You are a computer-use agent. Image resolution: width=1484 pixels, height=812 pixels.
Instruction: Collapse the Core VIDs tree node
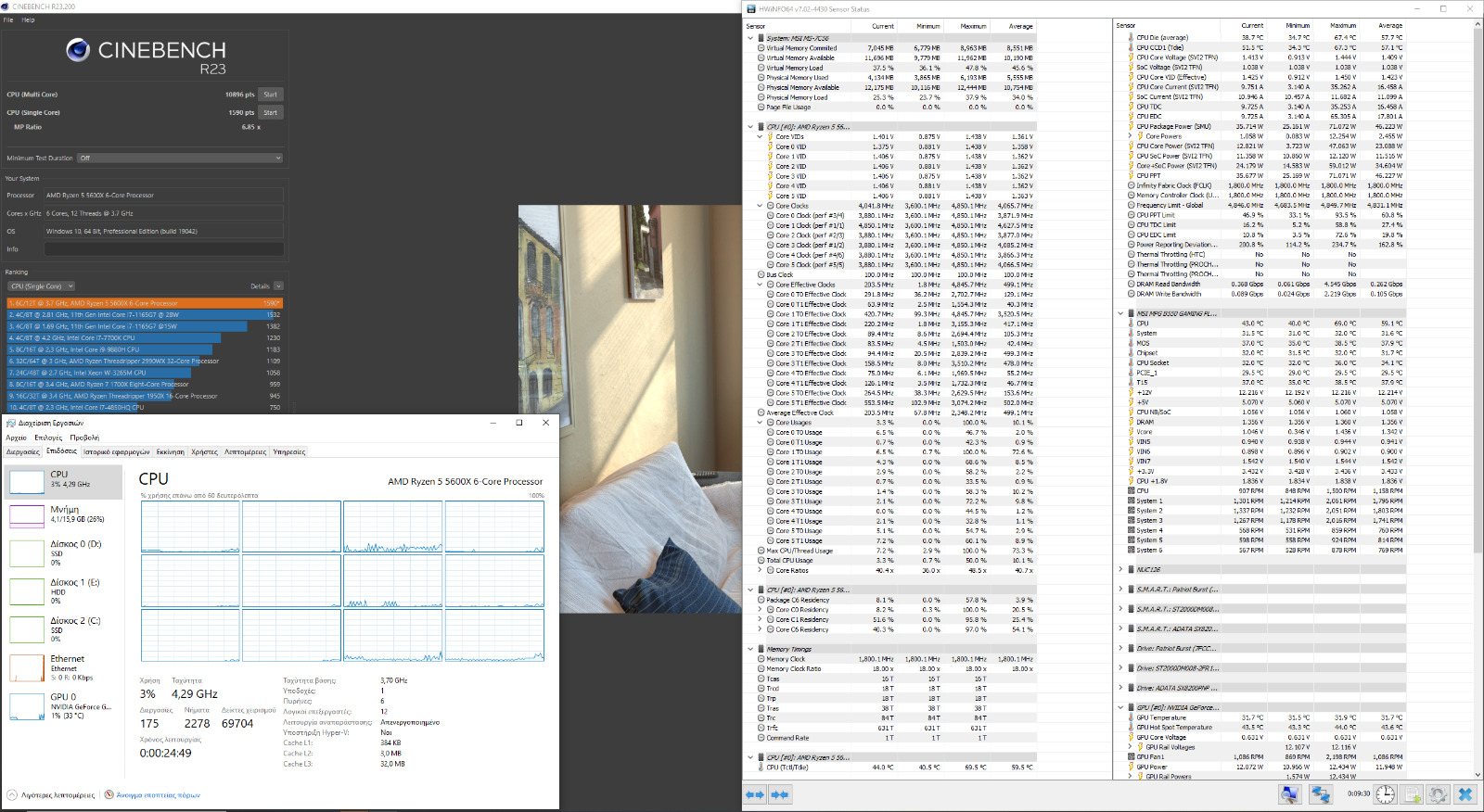pos(760,136)
